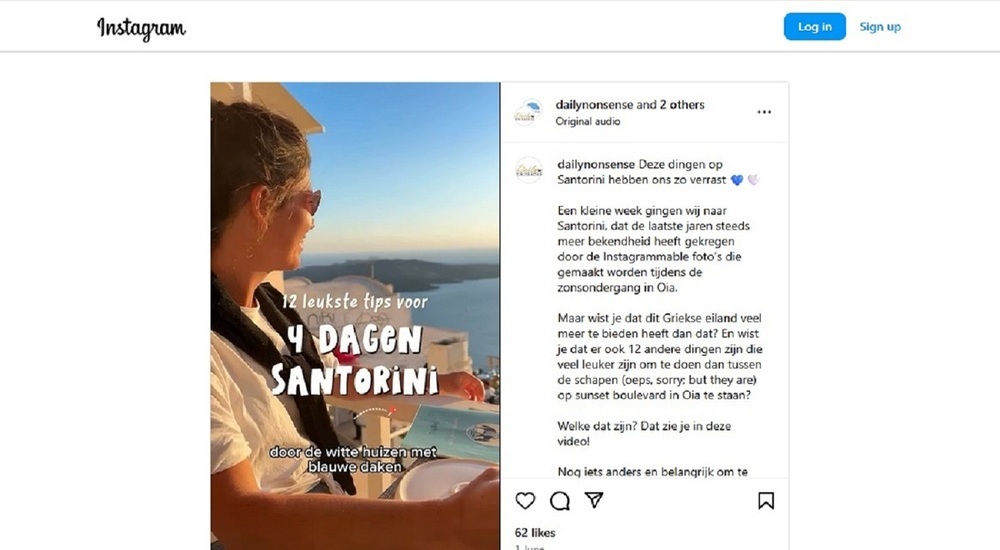Show the '2 others' collaborators list
Screen dimensions: 1000x550
pyautogui.click(x=682, y=105)
